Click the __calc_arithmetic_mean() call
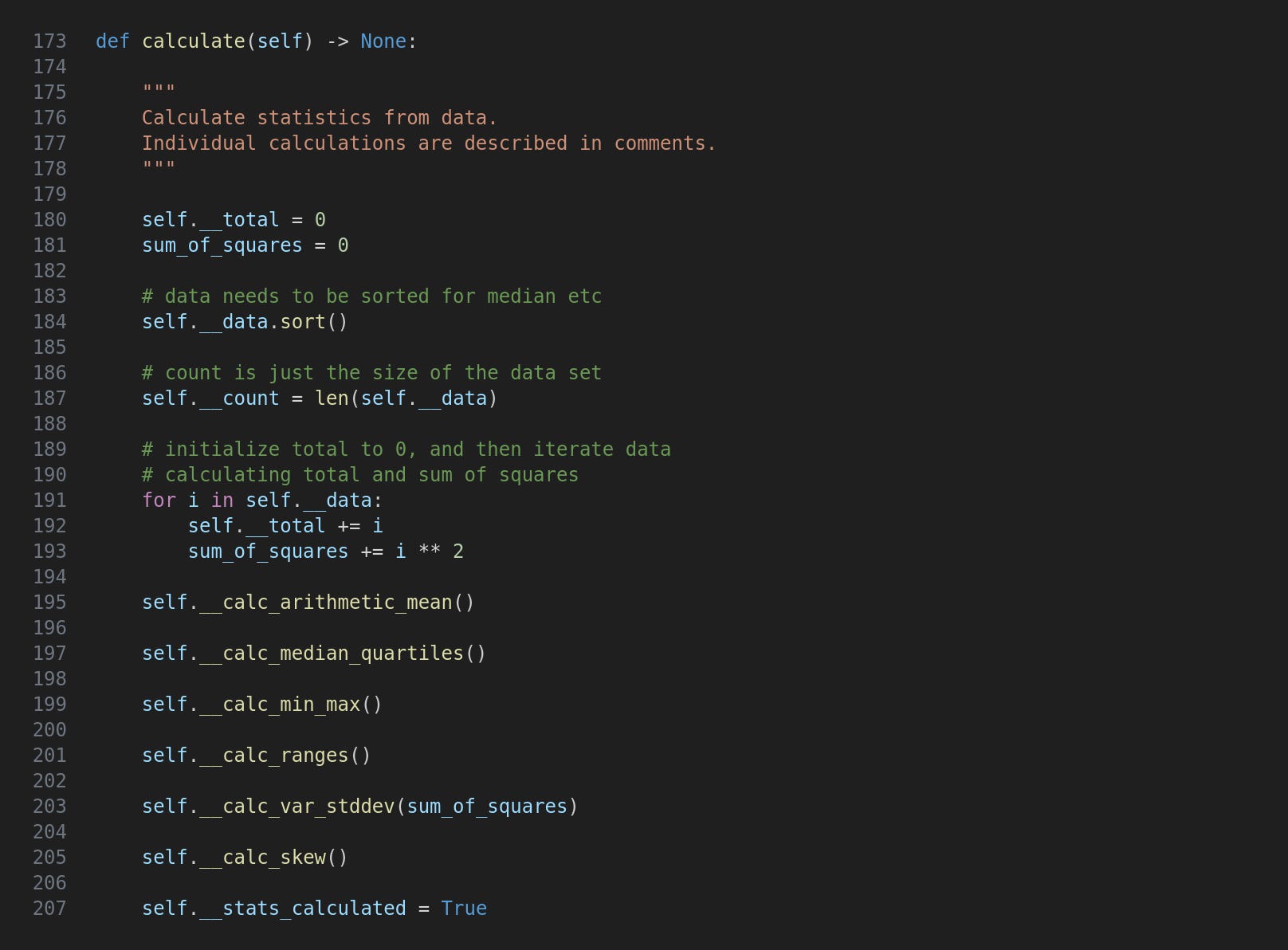The width and height of the screenshot is (1288, 950). [x=337, y=603]
